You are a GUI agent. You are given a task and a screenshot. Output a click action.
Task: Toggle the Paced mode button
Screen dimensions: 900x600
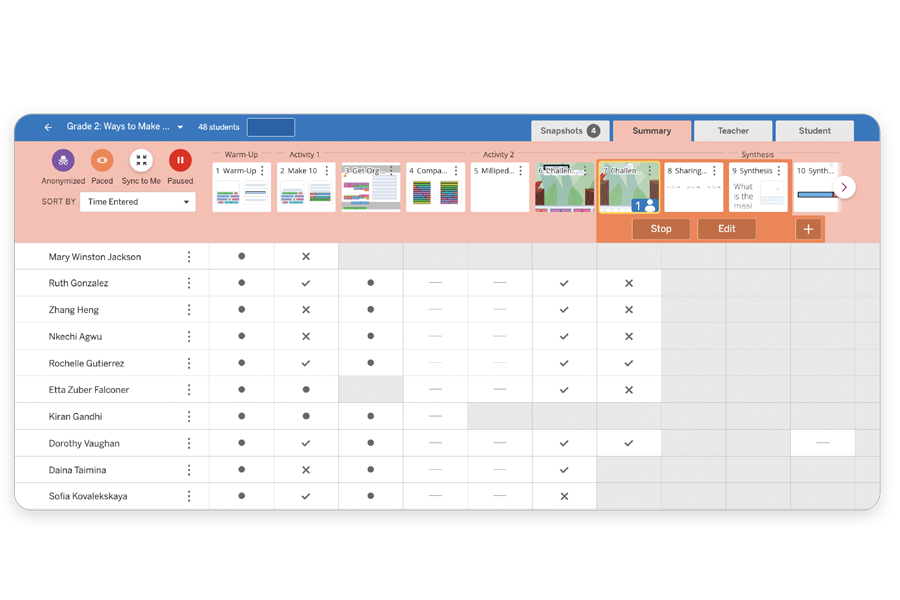click(102, 161)
